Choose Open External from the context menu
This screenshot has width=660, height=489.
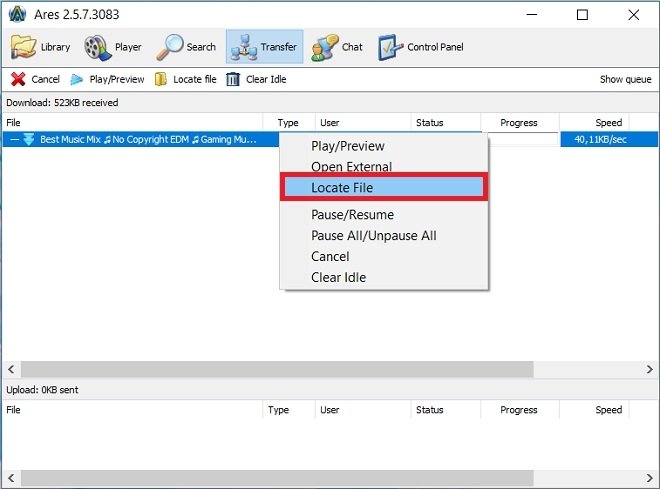351,167
